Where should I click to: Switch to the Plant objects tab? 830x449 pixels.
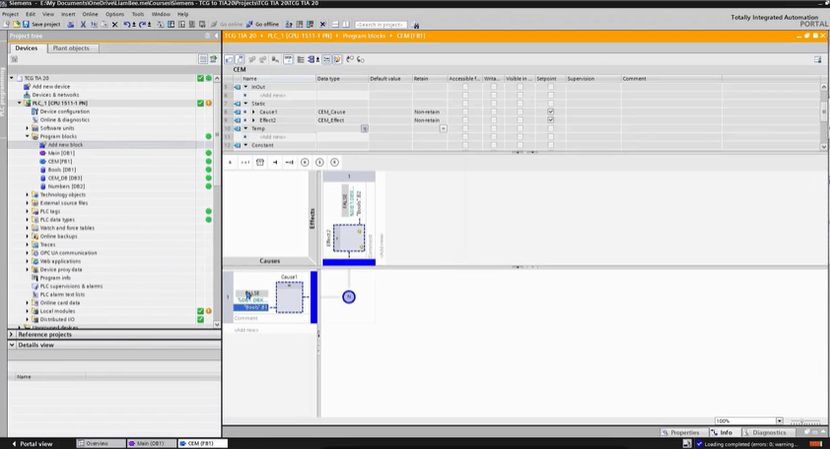point(71,48)
